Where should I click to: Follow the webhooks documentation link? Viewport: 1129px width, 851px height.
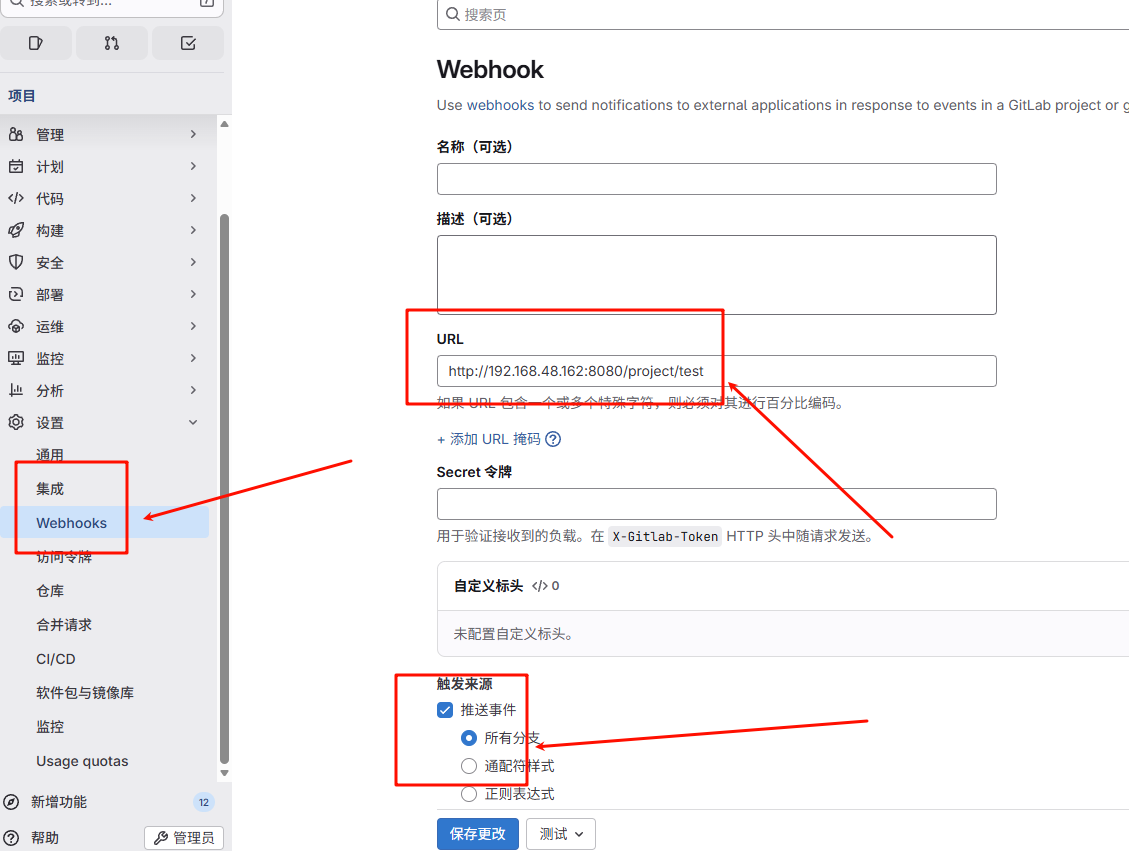pyautogui.click(x=500, y=105)
